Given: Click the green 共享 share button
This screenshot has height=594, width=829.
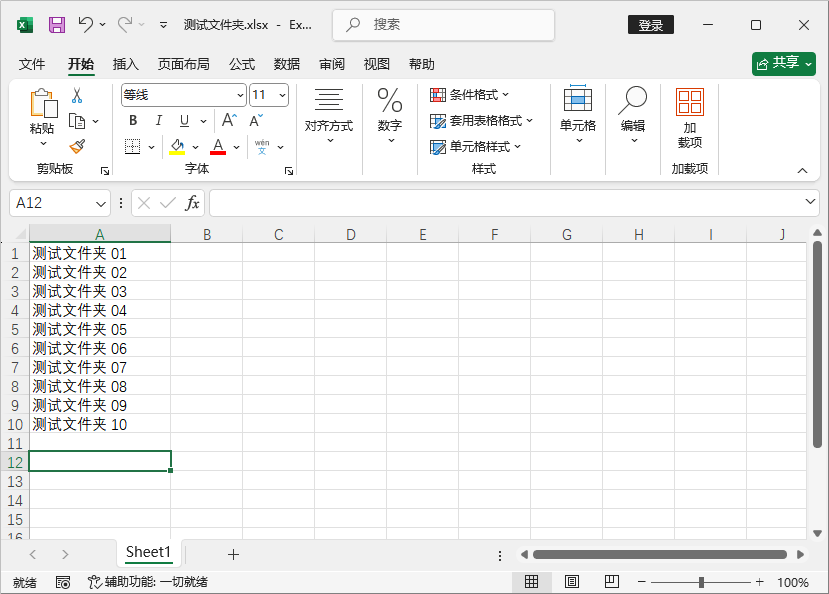Looking at the screenshot, I should pyautogui.click(x=784, y=62).
